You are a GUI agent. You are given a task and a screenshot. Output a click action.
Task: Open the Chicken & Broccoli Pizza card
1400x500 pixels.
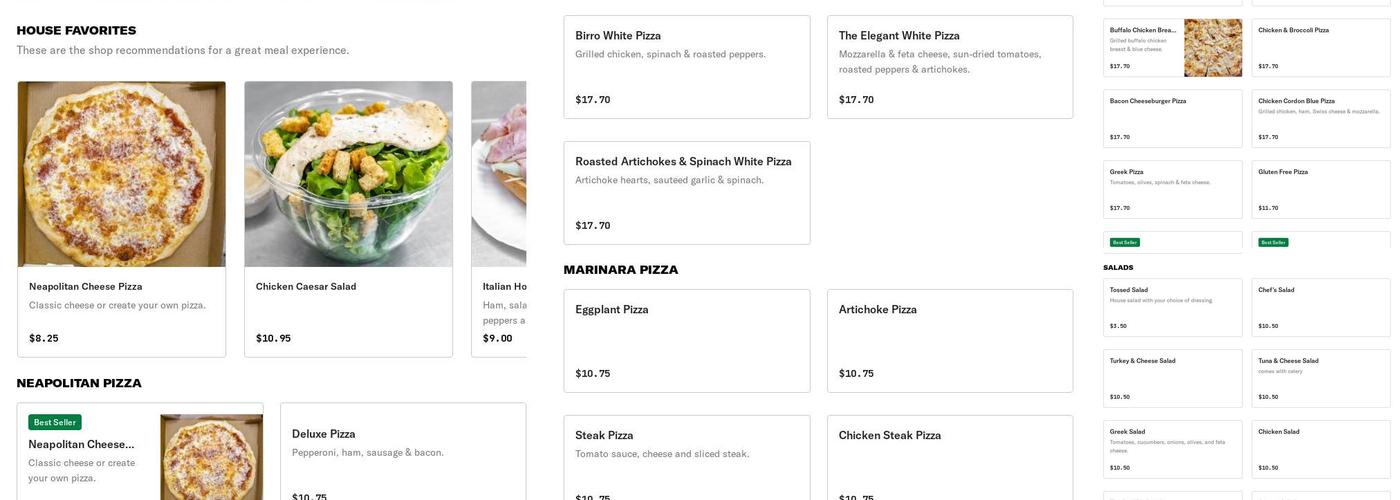(x=1321, y=48)
